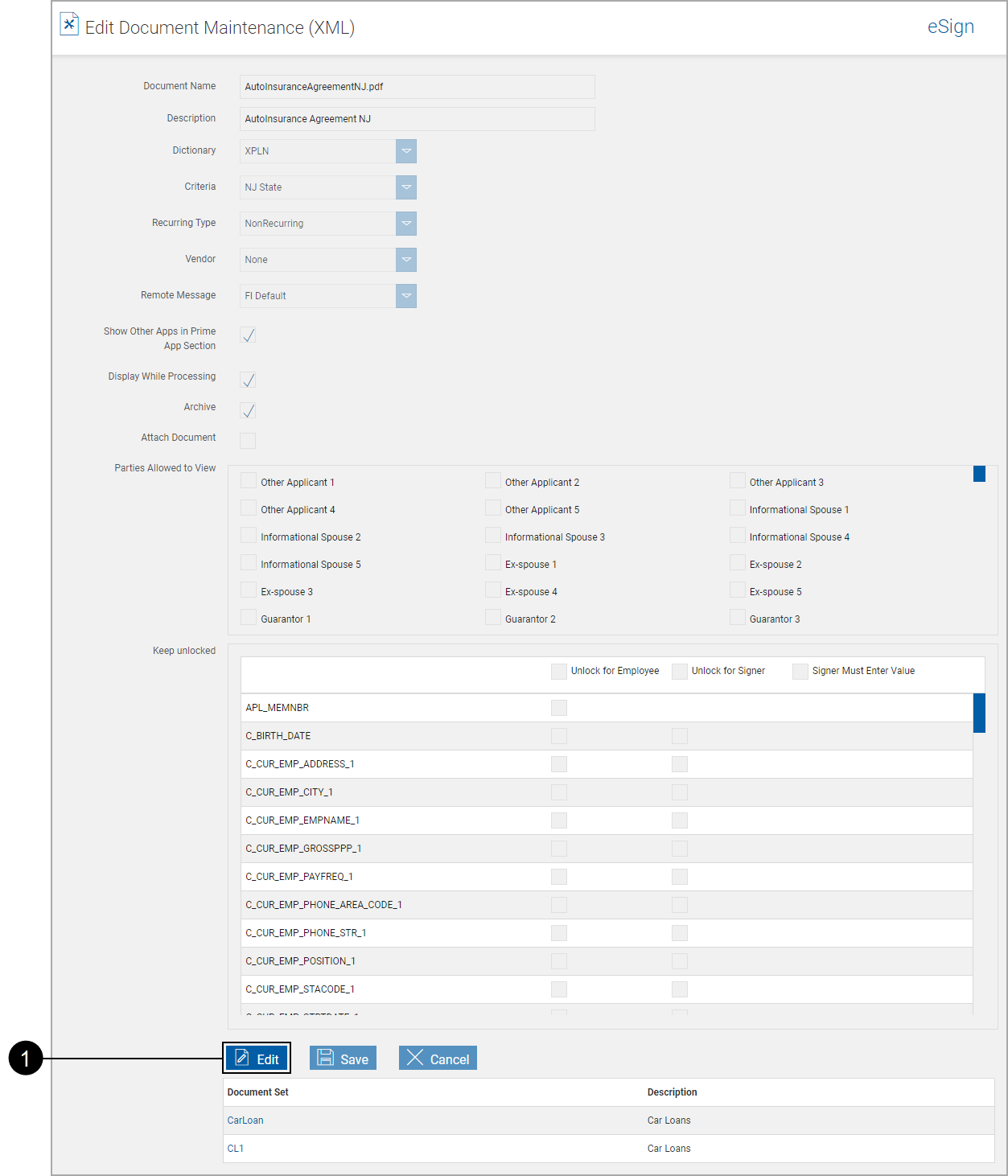Viewport: 1008px width, 1176px height.
Task: Click inside the Document Name field
Action: tap(417, 87)
